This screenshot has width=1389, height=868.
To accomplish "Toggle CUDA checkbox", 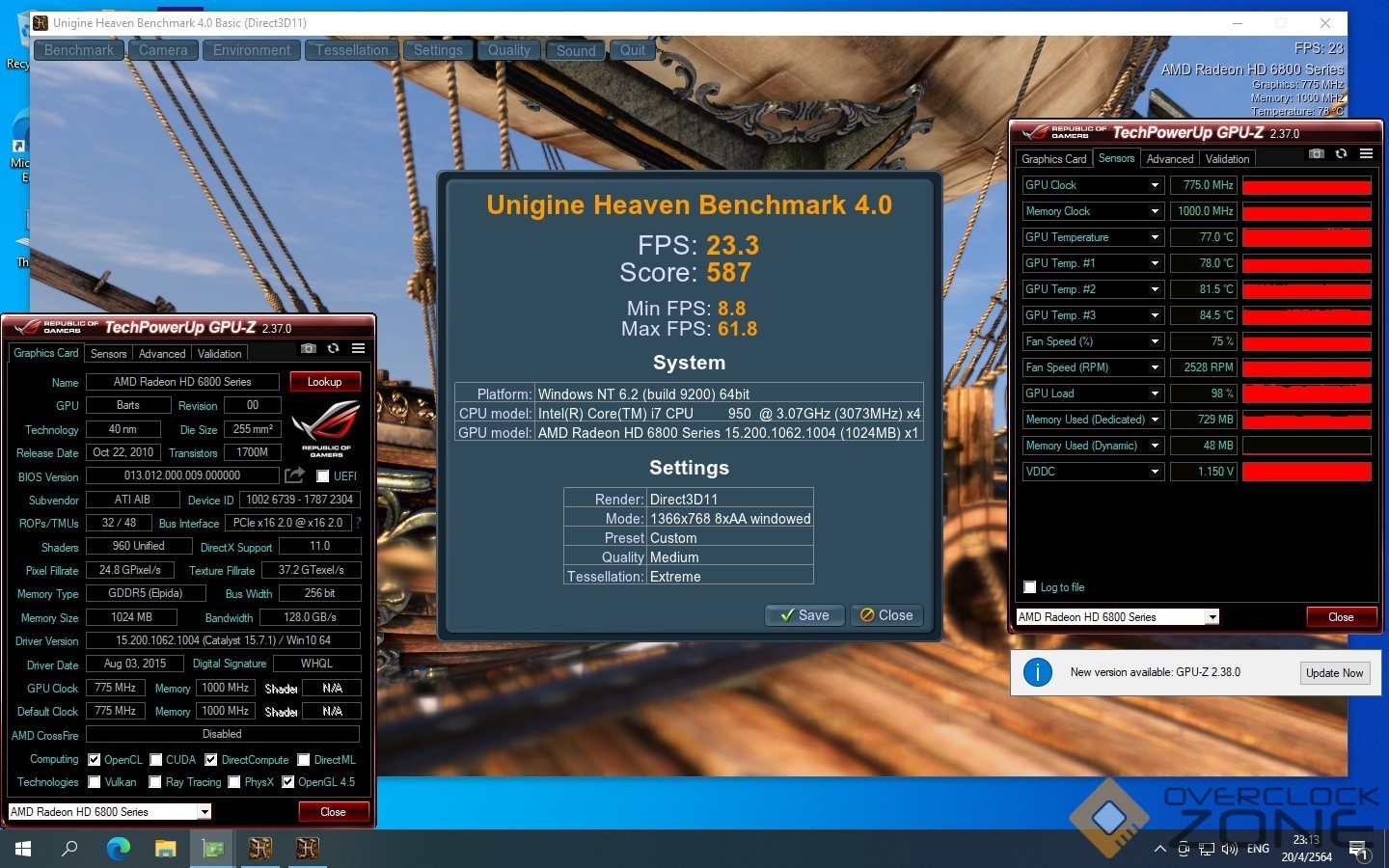I will [155, 760].
